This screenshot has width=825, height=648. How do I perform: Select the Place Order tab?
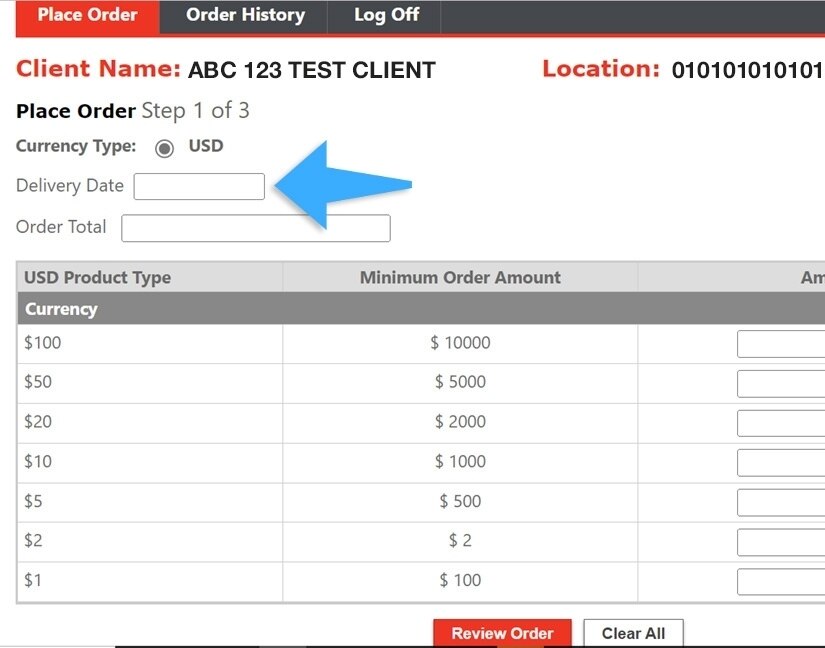click(x=87, y=15)
